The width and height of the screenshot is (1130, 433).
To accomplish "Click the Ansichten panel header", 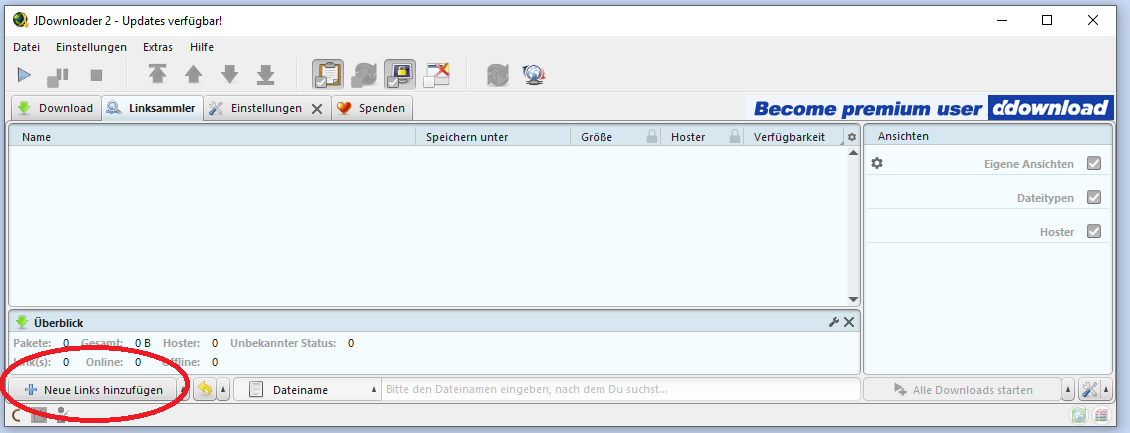I will coord(987,136).
